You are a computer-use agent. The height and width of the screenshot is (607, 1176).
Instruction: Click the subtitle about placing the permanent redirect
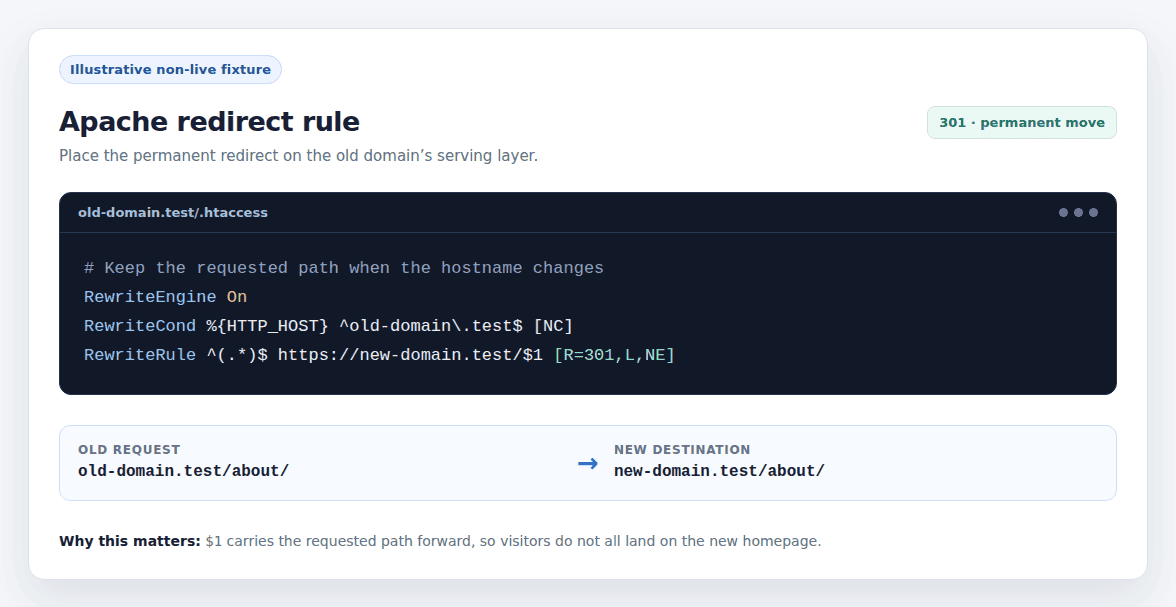point(298,156)
